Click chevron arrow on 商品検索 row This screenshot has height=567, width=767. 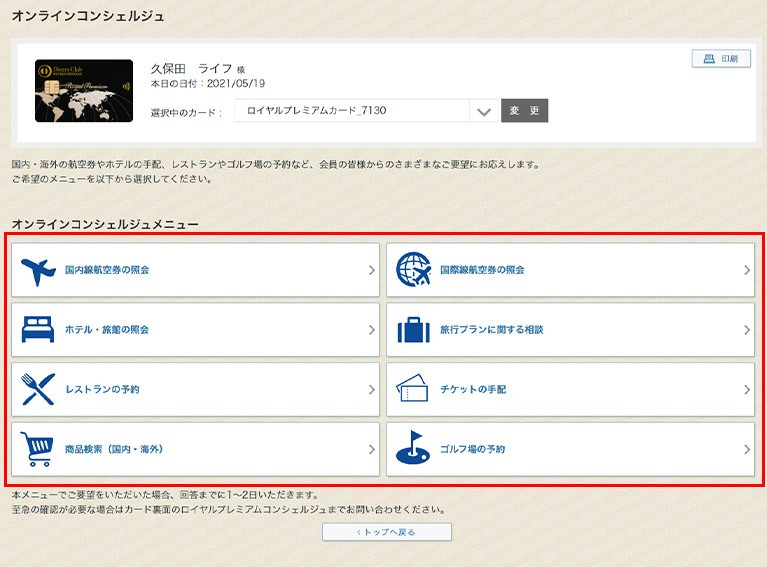(372, 449)
